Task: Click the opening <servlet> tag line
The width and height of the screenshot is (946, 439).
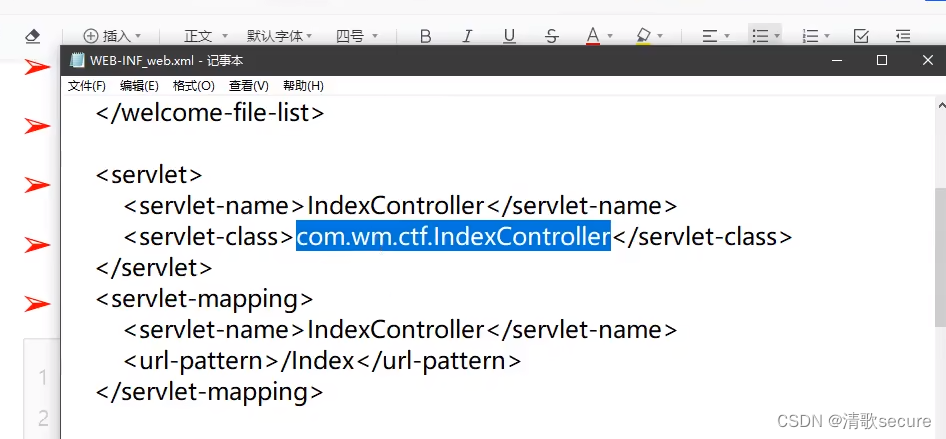Action: pyautogui.click(x=149, y=175)
